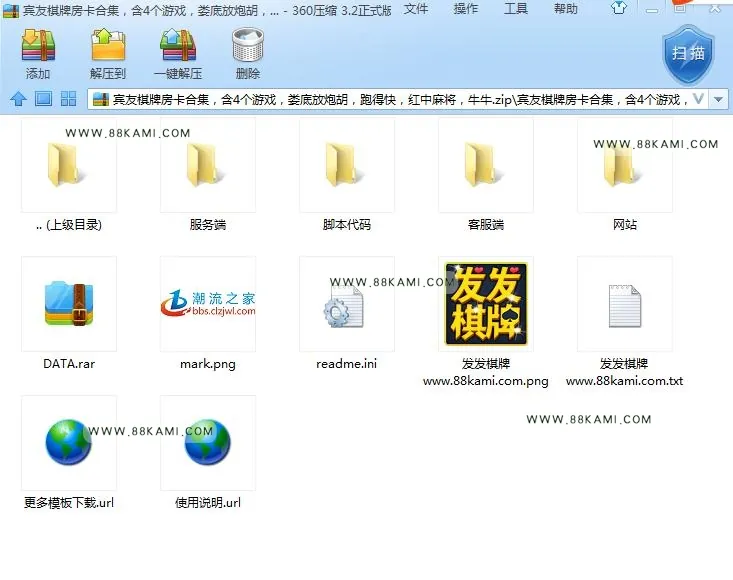The image size is (733, 580).
Task: Open the 文件 menu
Action: [x=416, y=8]
